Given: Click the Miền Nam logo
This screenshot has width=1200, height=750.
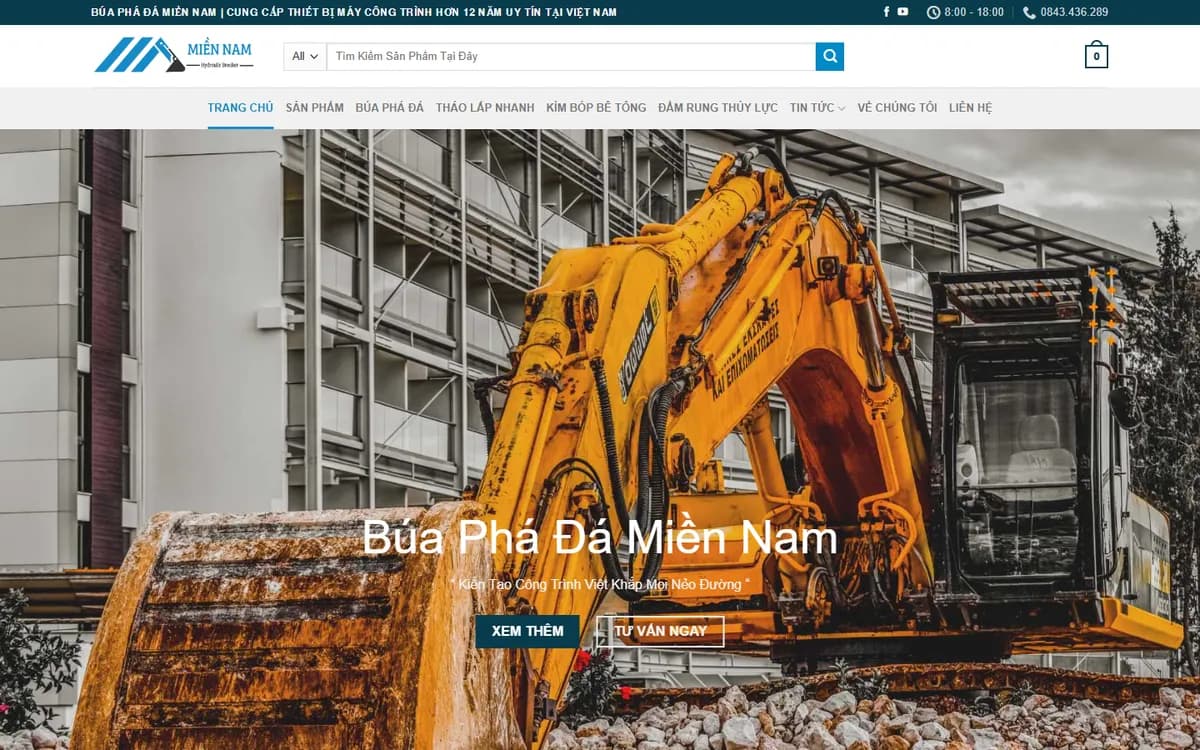Looking at the screenshot, I should [x=174, y=55].
